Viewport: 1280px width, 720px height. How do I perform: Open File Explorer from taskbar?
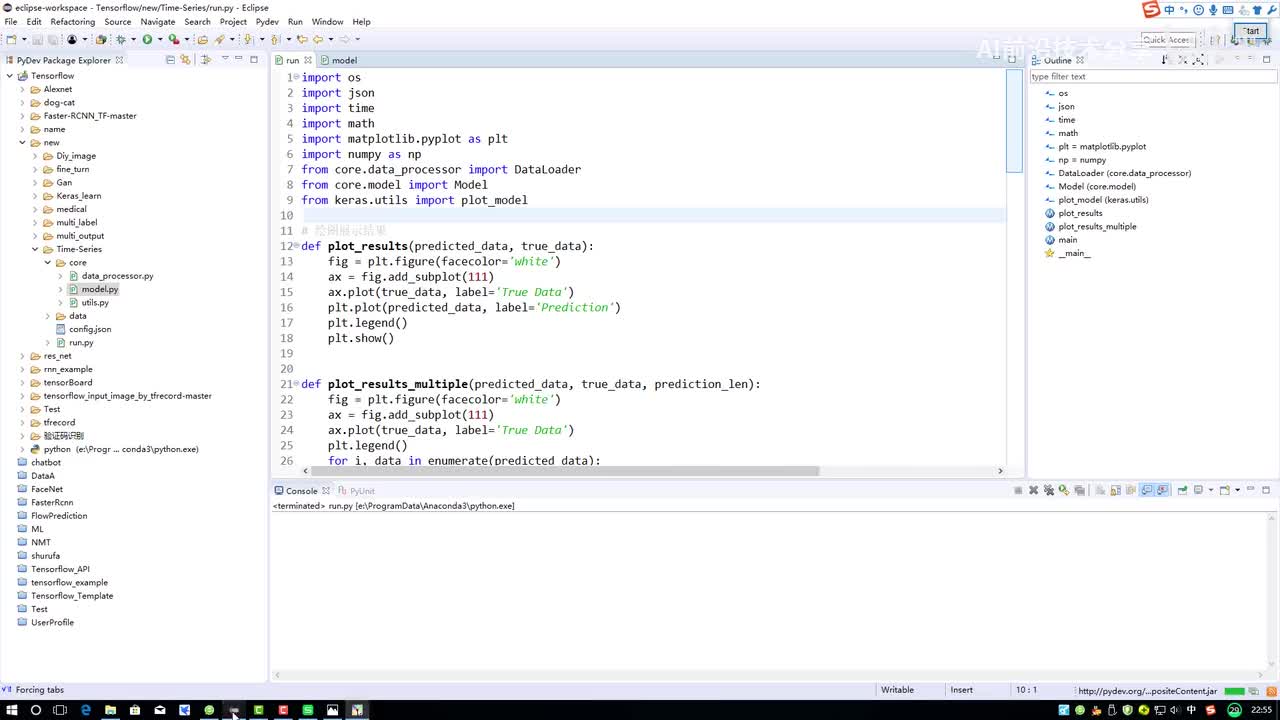[110, 710]
